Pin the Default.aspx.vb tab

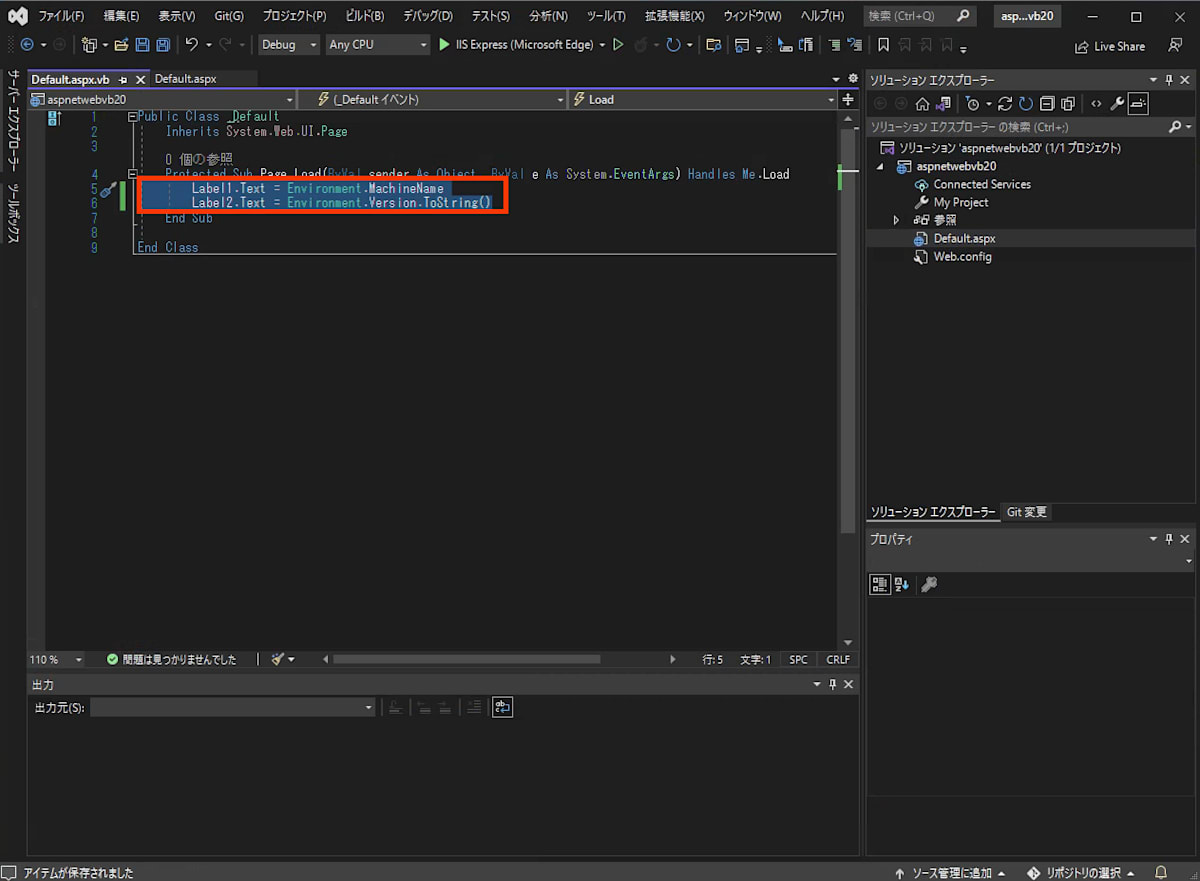tap(122, 79)
